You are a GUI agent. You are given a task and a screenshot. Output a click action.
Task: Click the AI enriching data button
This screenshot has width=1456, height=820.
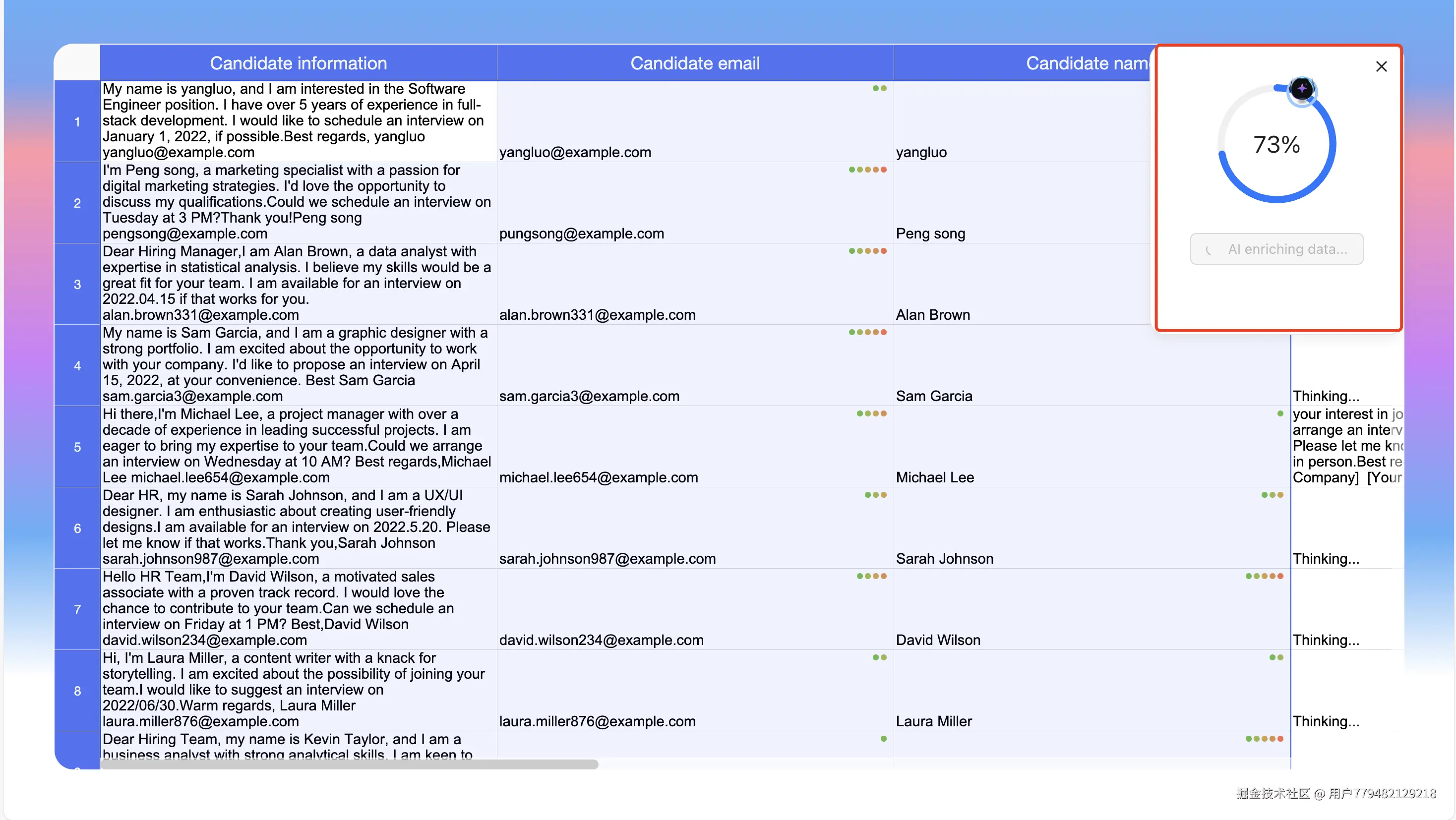[x=1276, y=249]
